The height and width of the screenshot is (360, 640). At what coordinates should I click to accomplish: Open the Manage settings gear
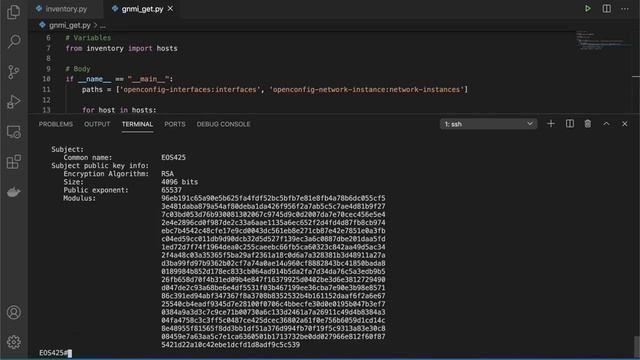tap(13, 342)
